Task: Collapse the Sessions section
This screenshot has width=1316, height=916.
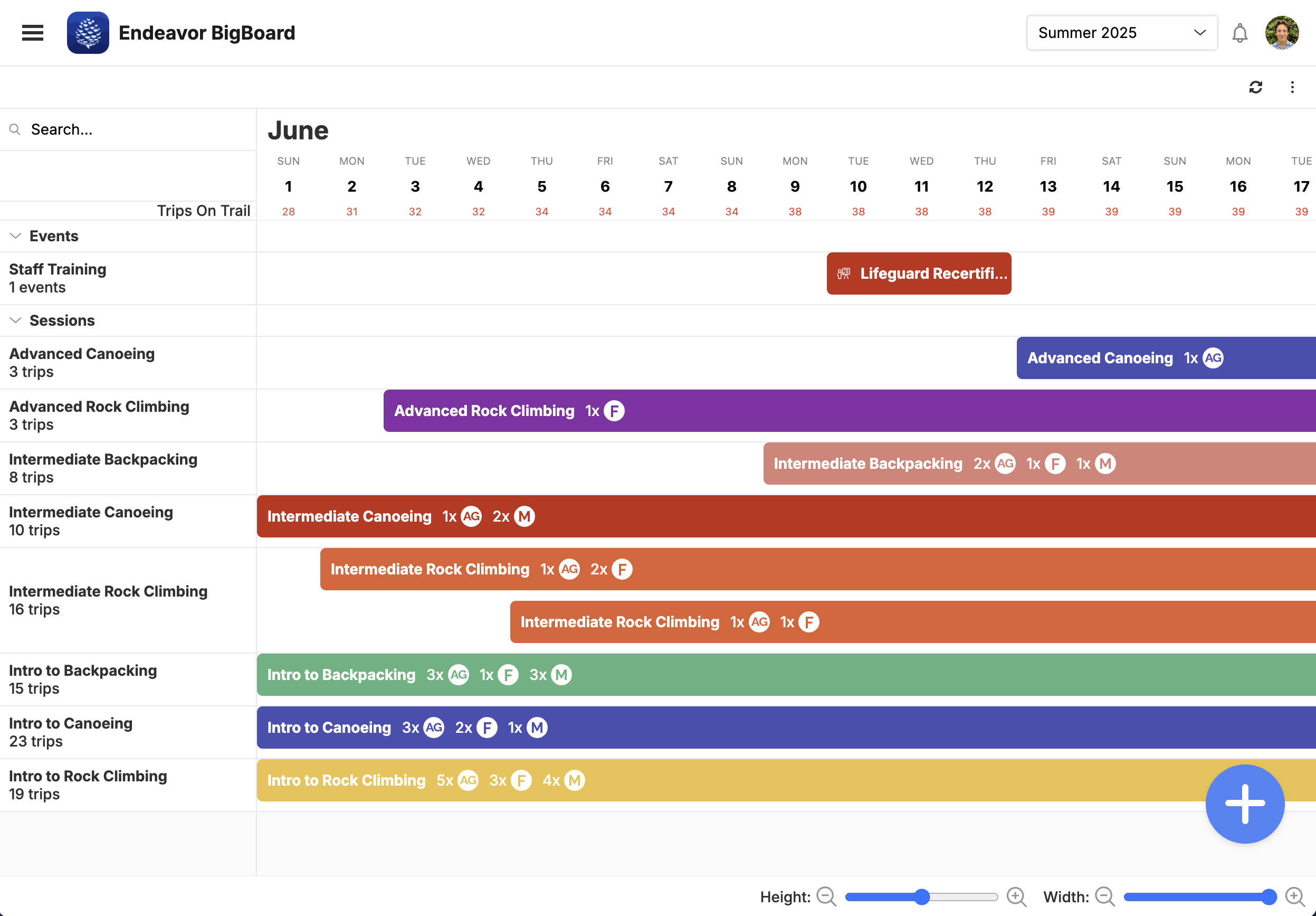Action: (15, 320)
